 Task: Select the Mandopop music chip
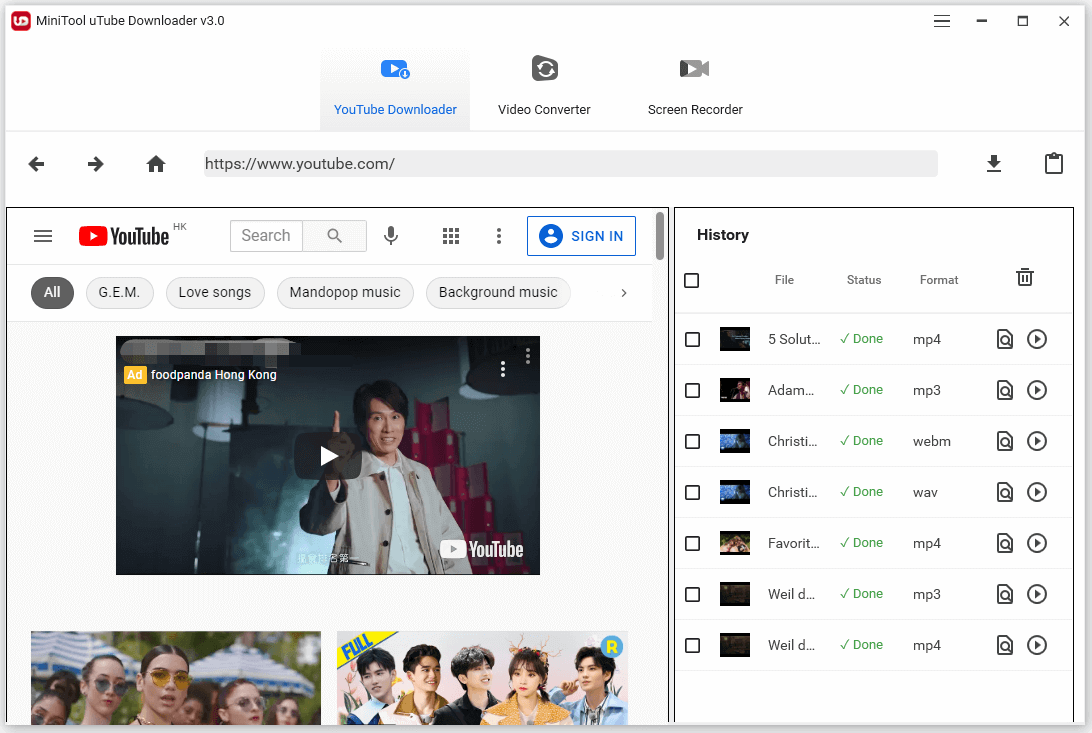pyautogui.click(x=345, y=293)
